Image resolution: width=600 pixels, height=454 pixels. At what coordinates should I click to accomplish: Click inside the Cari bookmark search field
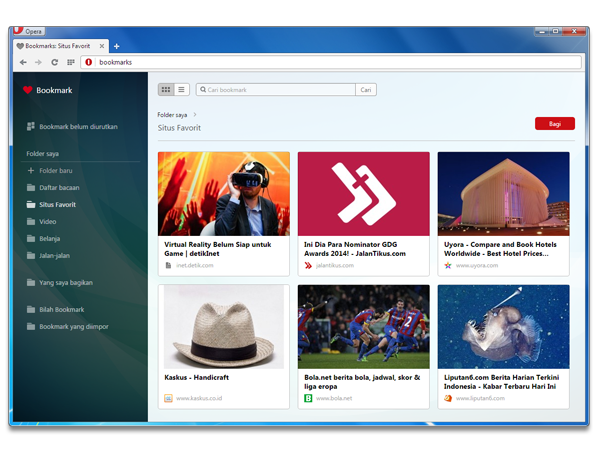(277, 90)
